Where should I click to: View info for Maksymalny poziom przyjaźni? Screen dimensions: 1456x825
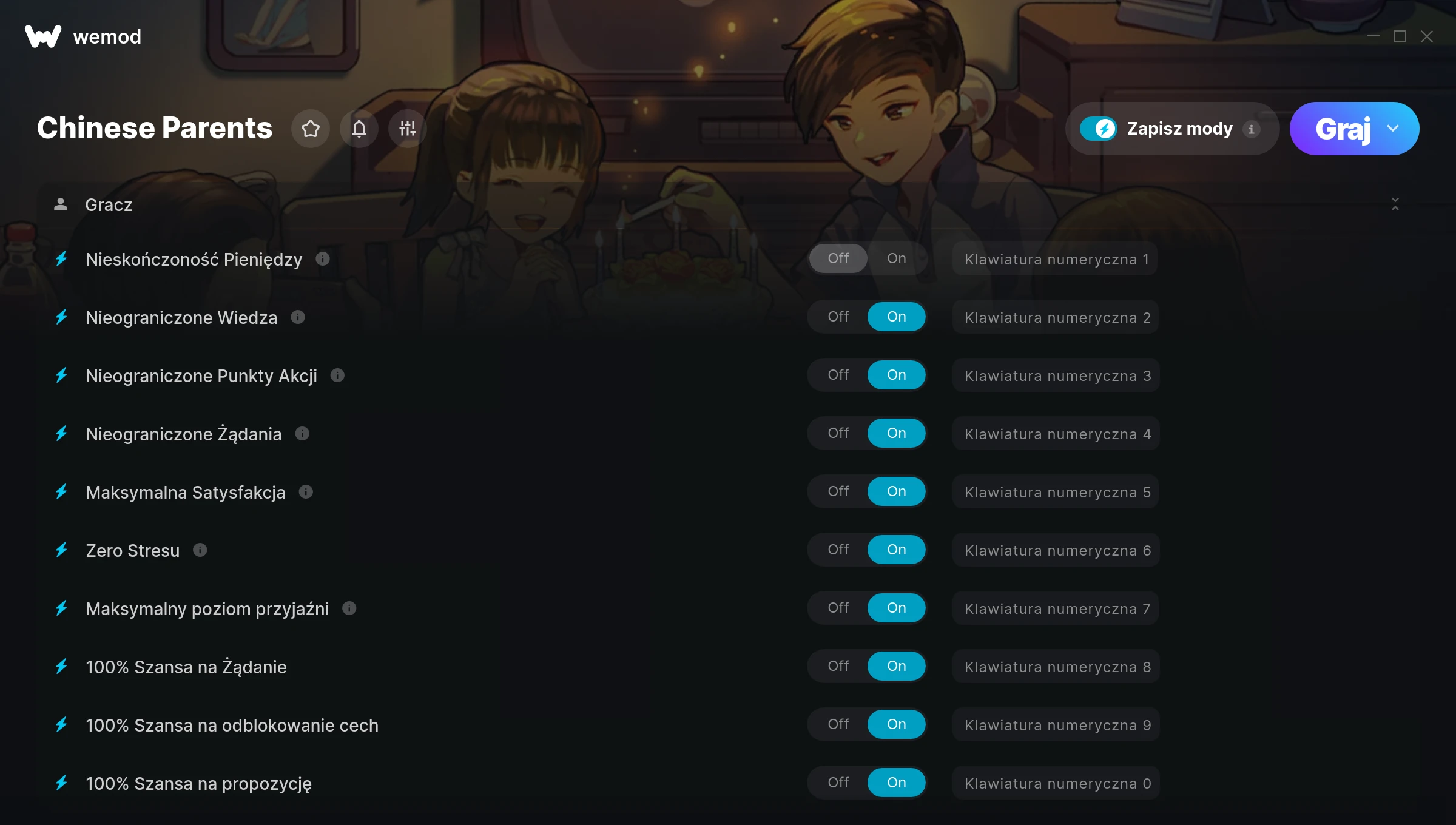coord(349,608)
